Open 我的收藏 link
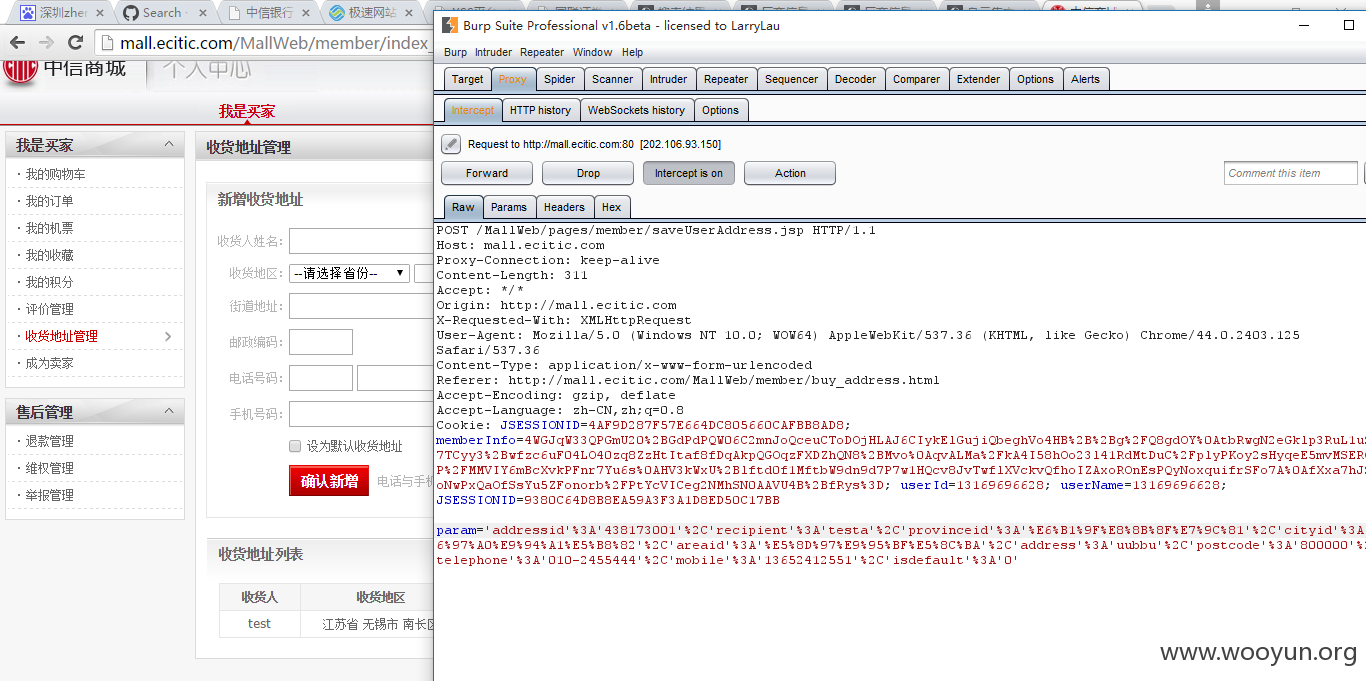 [x=49, y=255]
